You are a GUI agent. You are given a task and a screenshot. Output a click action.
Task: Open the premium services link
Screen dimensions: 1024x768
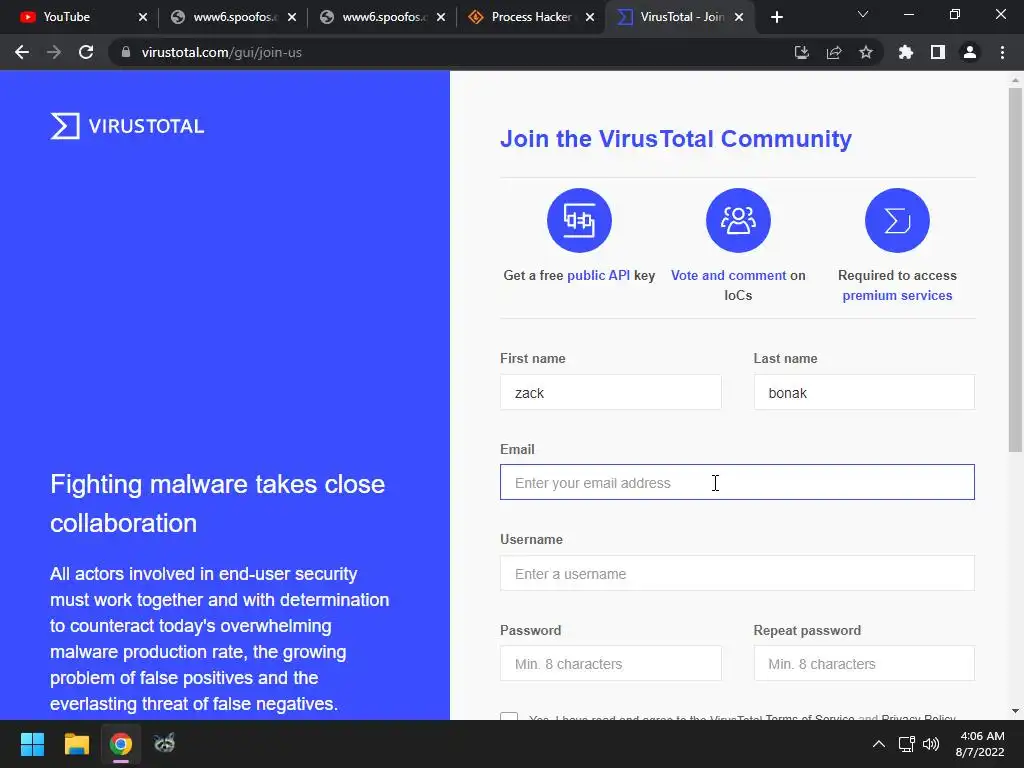897,296
